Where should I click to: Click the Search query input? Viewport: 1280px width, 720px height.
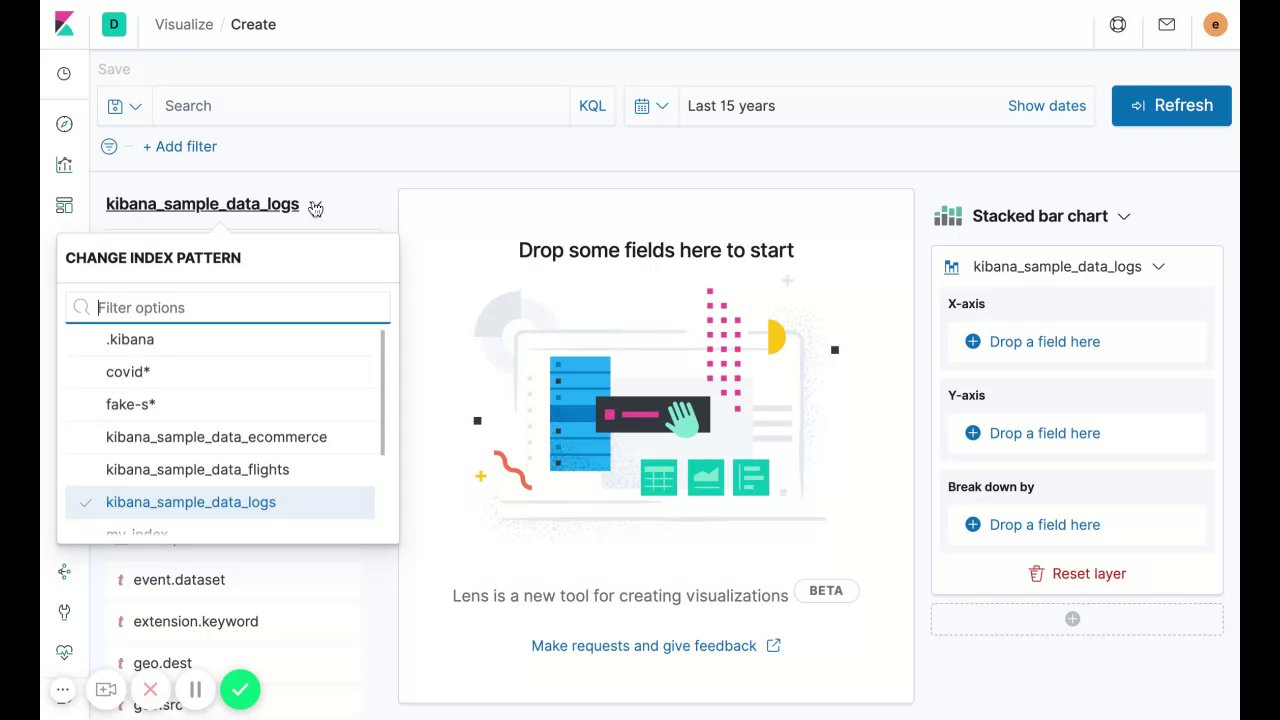pyautogui.click(x=362, y=106)
